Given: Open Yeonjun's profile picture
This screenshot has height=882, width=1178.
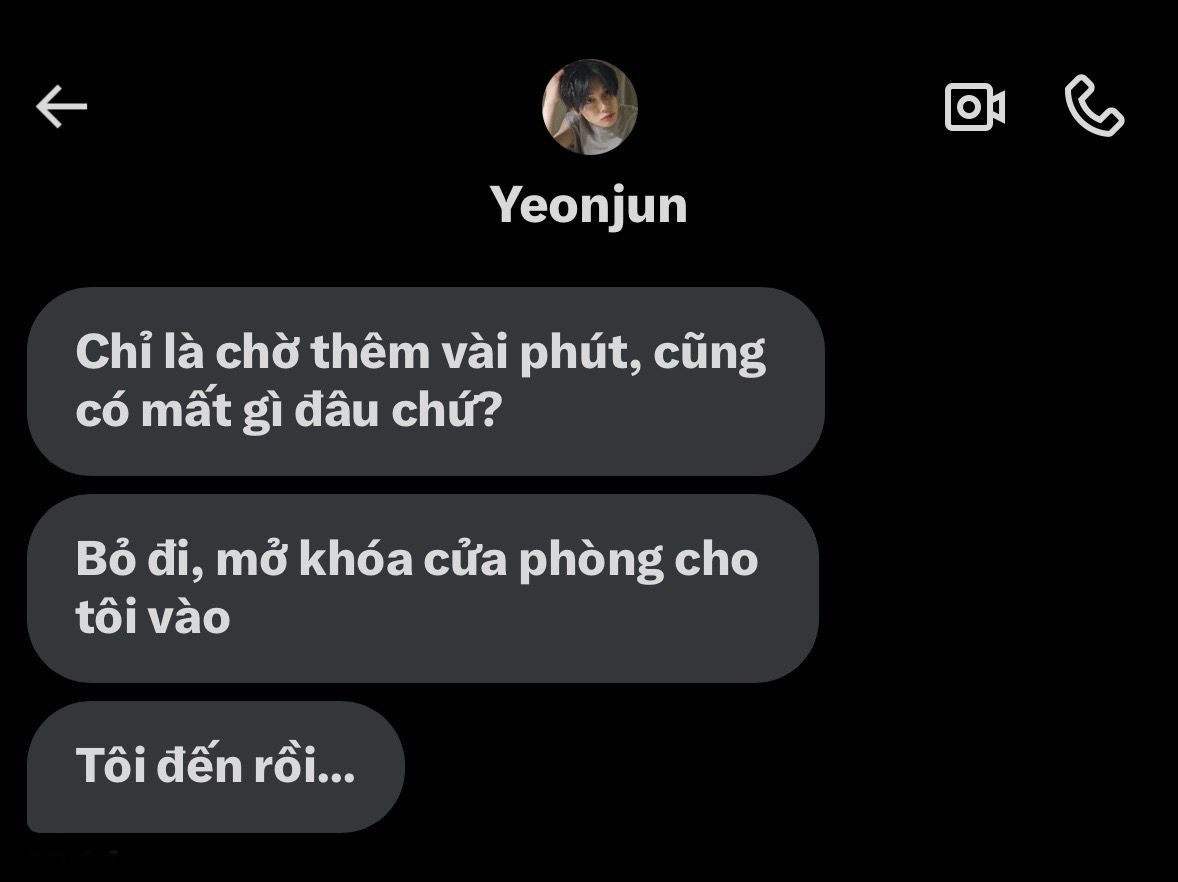Looking at the screenshot, I should pos(590,107).
